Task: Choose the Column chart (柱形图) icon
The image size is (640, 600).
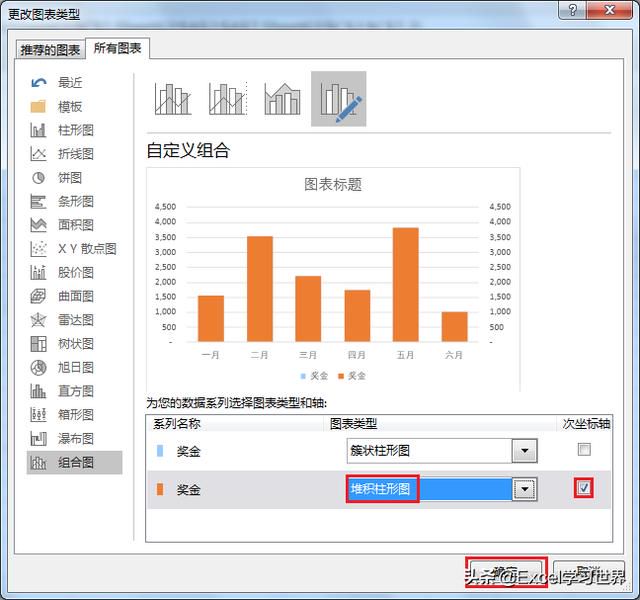Action: click(x=38, y=130)
